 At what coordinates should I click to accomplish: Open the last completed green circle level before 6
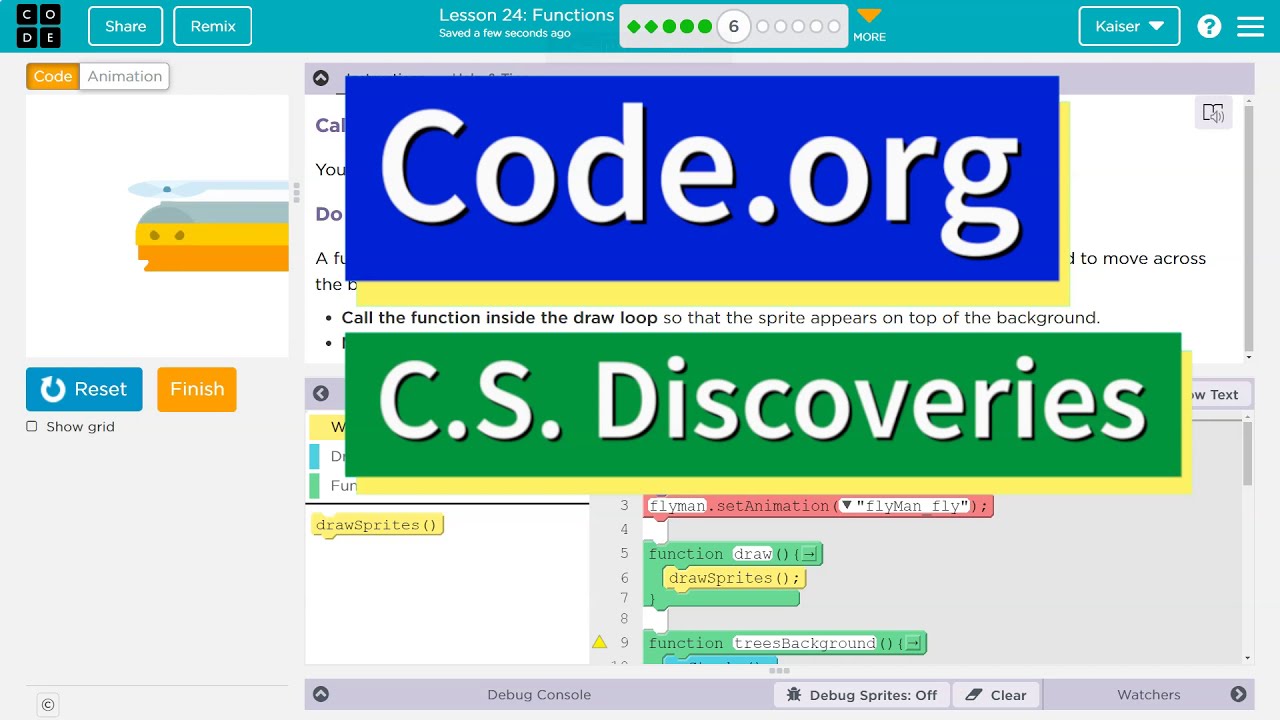click(705, 27)
